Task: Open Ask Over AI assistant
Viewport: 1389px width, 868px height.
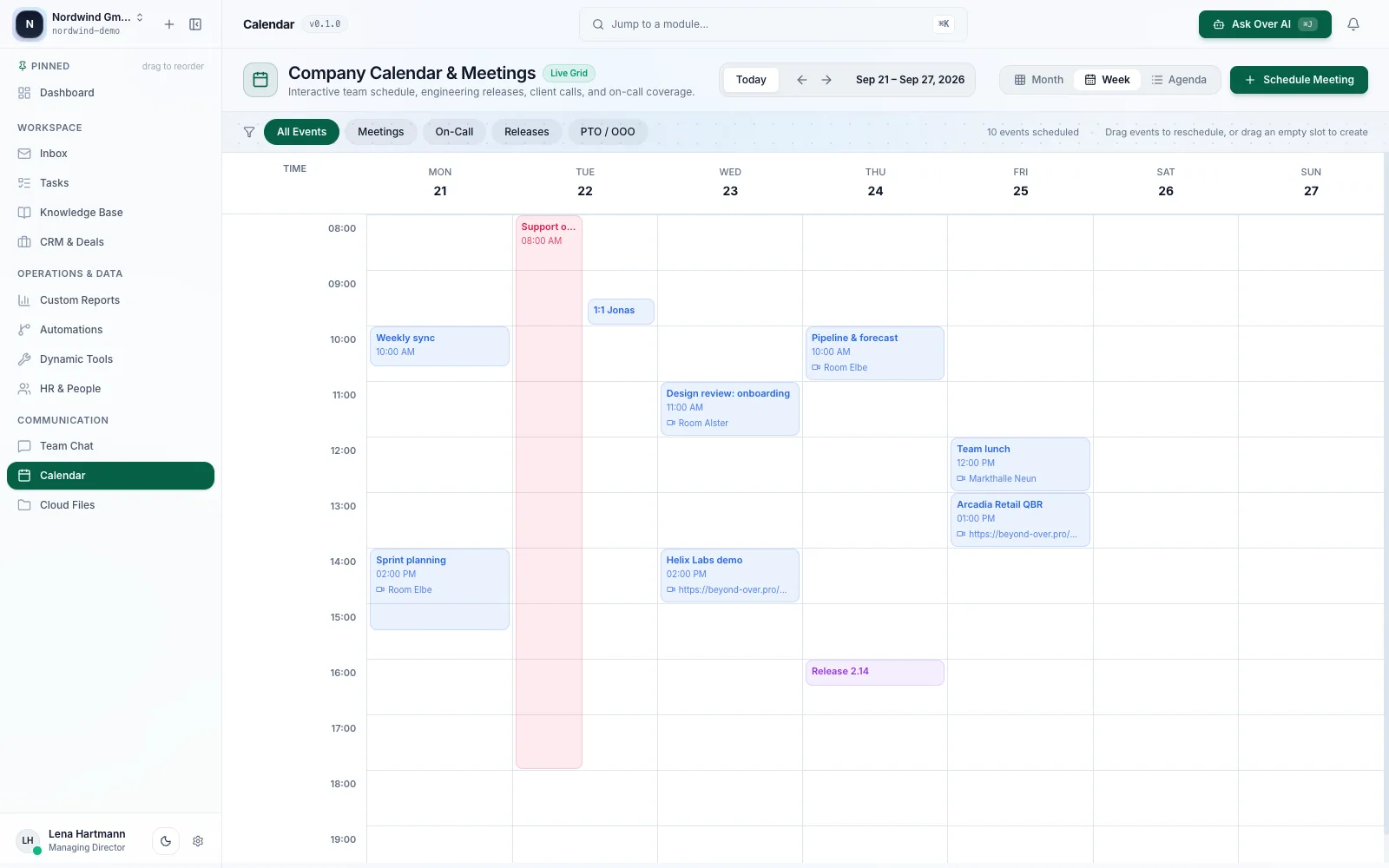Action: [x=1265, y=24]
